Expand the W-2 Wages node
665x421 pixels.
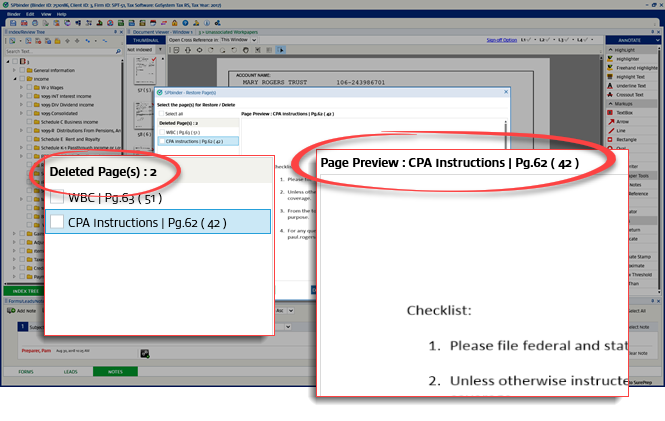22,87
